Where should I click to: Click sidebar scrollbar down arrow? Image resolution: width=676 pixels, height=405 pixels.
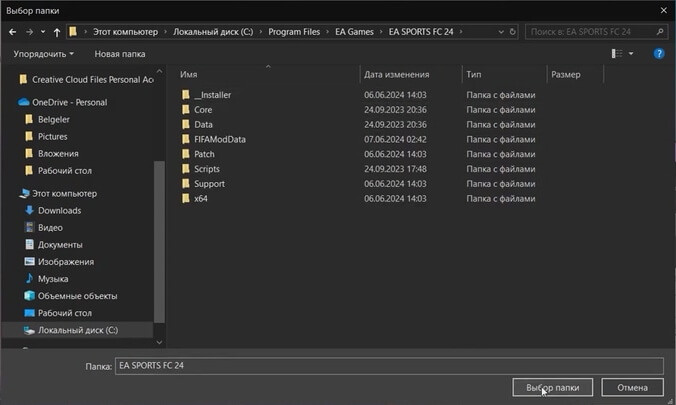pyautogui.click(x=159, y=342)
